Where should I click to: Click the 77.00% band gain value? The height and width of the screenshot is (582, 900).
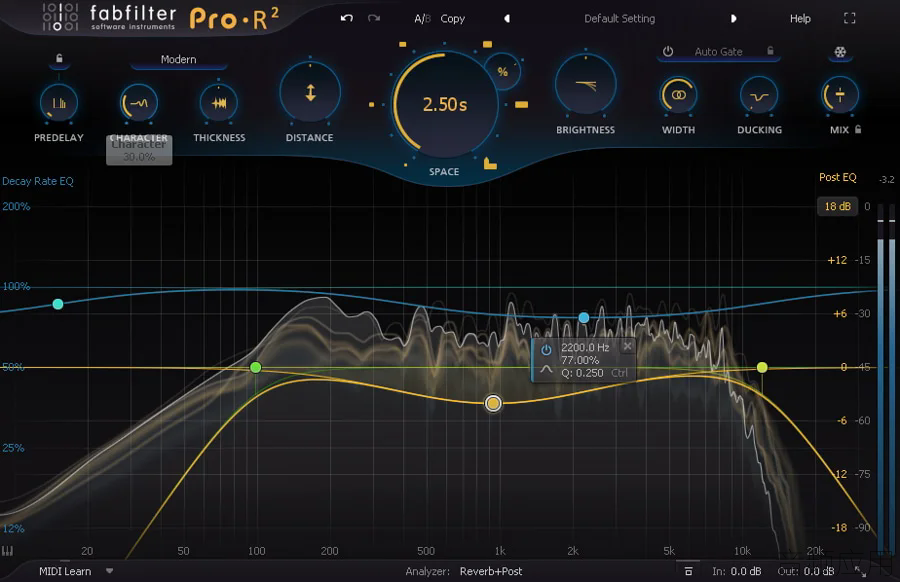580,360
